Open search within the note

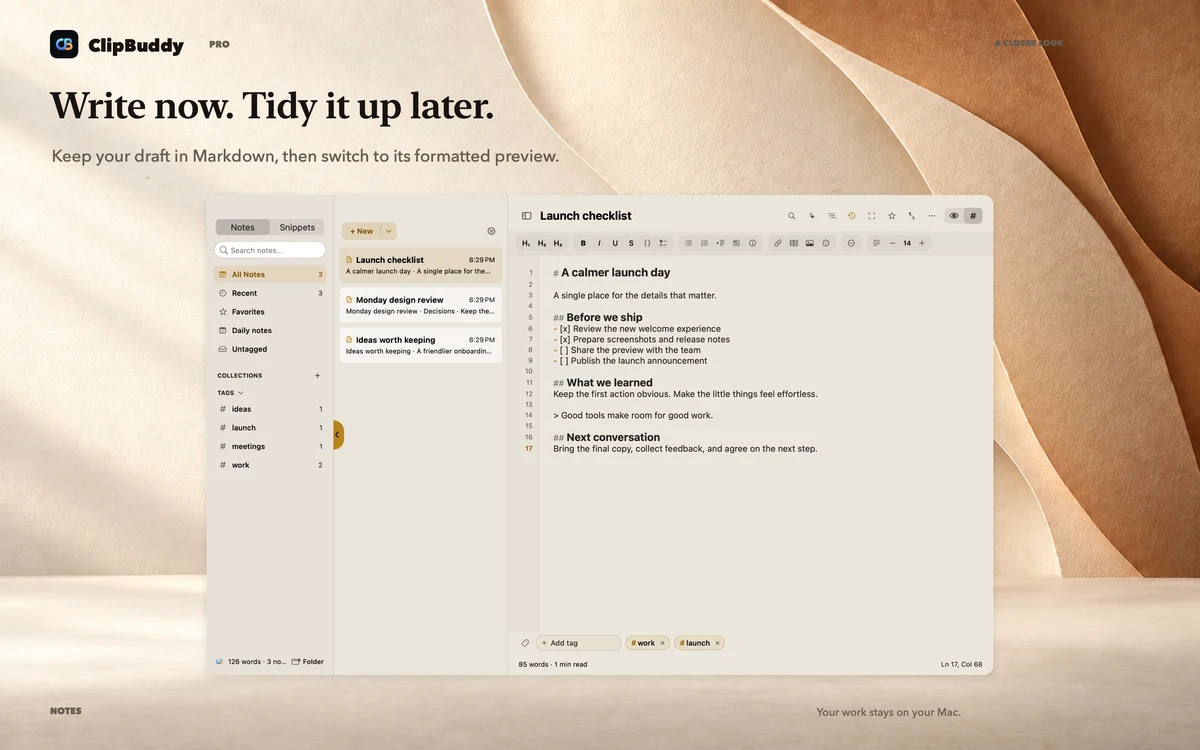point(792,216)
